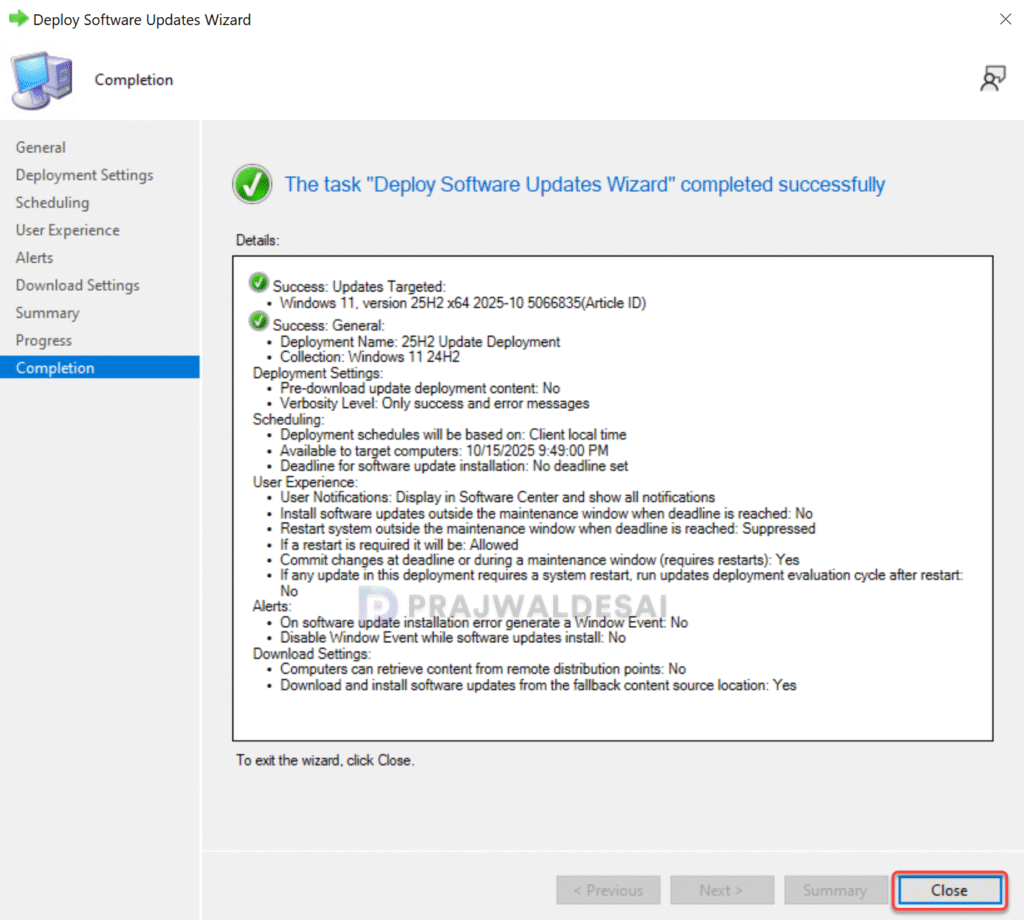The image size is (1024, 920).
Task: Select the highlighted Completion step
Action: click(100, 368)
